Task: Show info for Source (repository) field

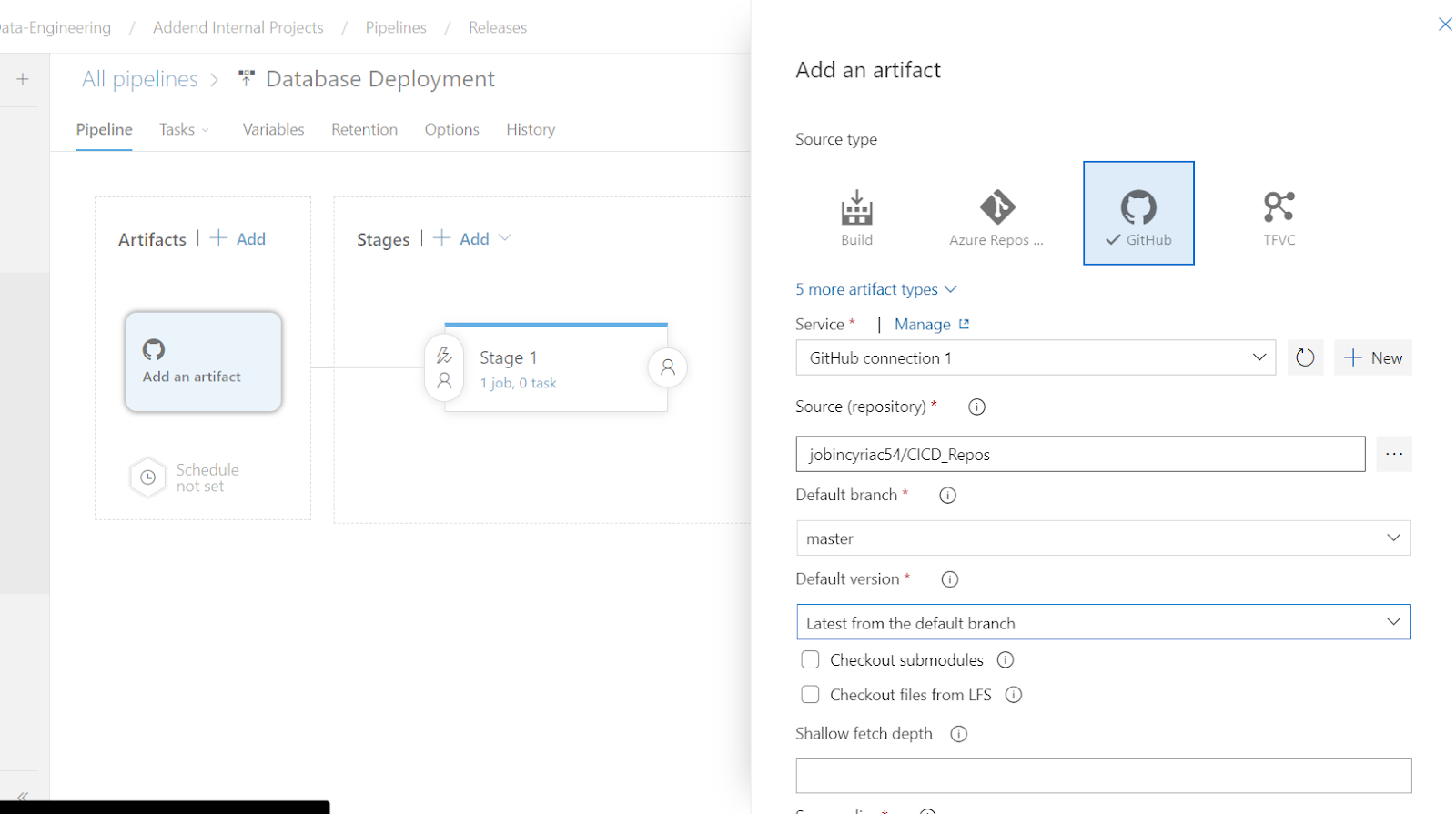Action: click(x=976, y=407)
